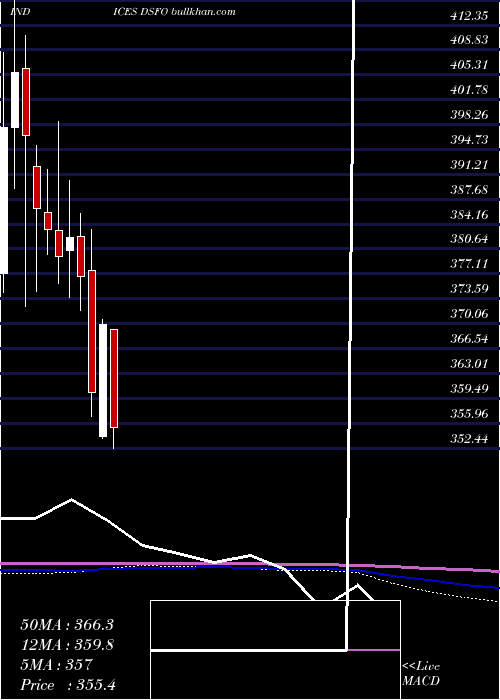
Task: Click the 370.06 price axis label
Action: click(x=468, y=314)
